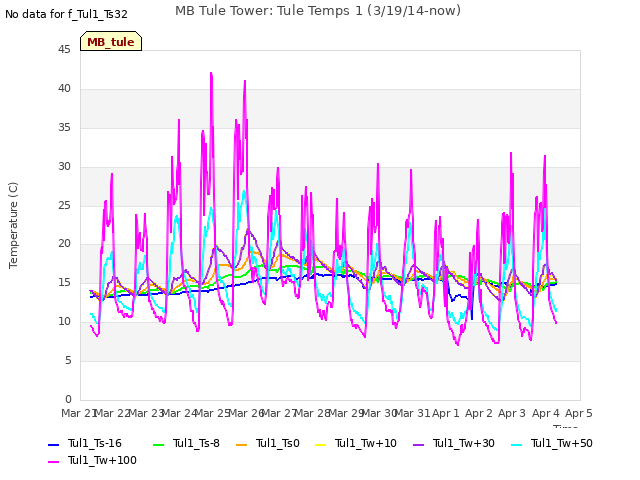The height and width of the screenshot is (480, 640).
Task: Click the magenta Tul1_Tw+100 legend swatch
Action: tap(53, 462)
